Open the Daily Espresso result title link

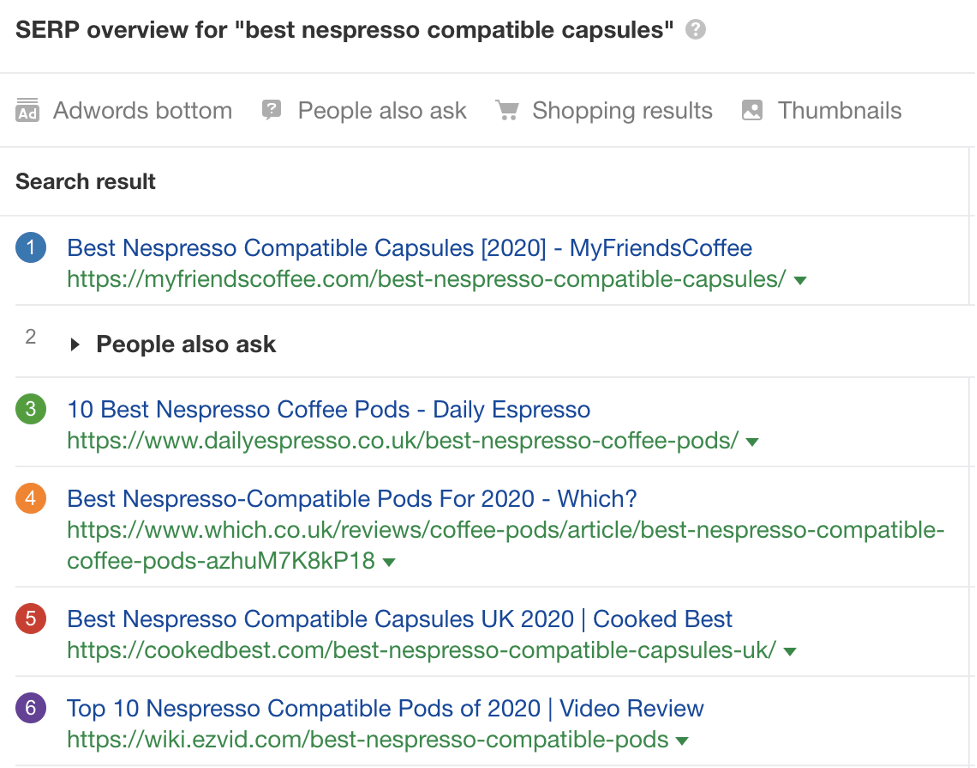[x=328, y=409]
